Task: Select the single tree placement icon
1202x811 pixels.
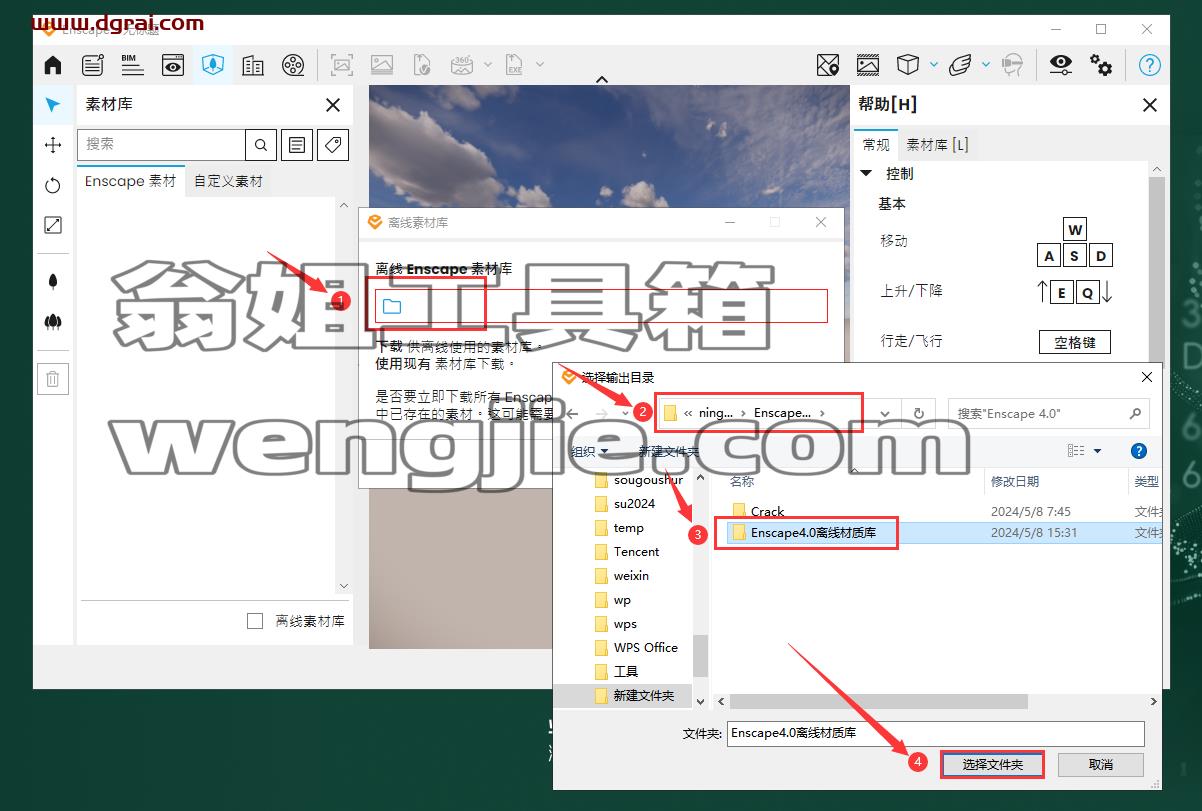Action: [53, 282]
